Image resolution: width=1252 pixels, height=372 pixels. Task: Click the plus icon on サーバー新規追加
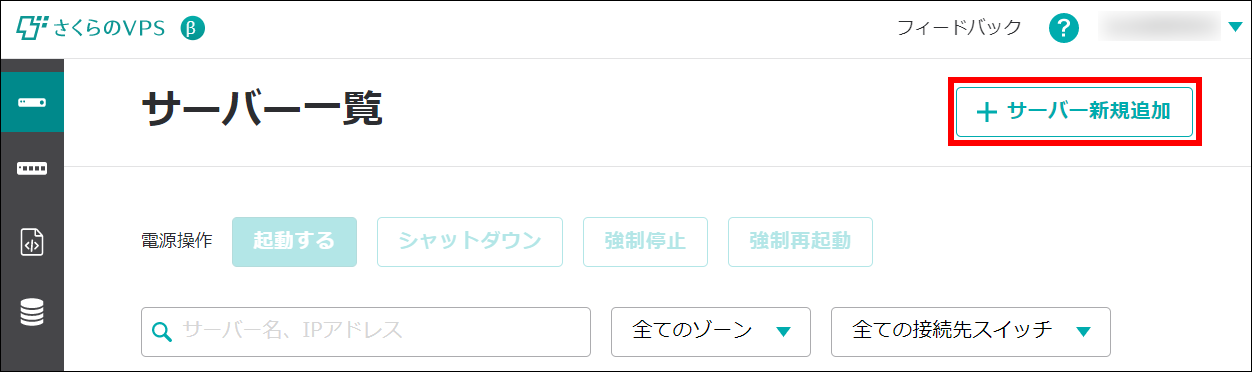pos(987,112)
